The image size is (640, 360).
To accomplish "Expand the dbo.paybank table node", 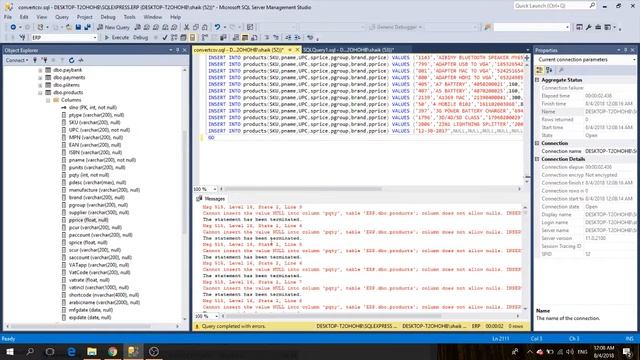I will (40, 70).
